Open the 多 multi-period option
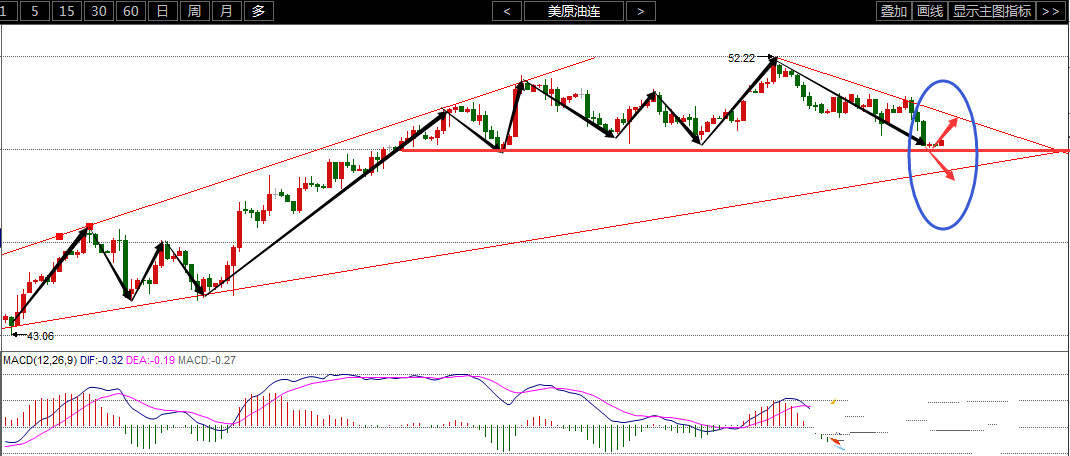Viewport: 1070px width, 456px height. [x=259, y=11]
